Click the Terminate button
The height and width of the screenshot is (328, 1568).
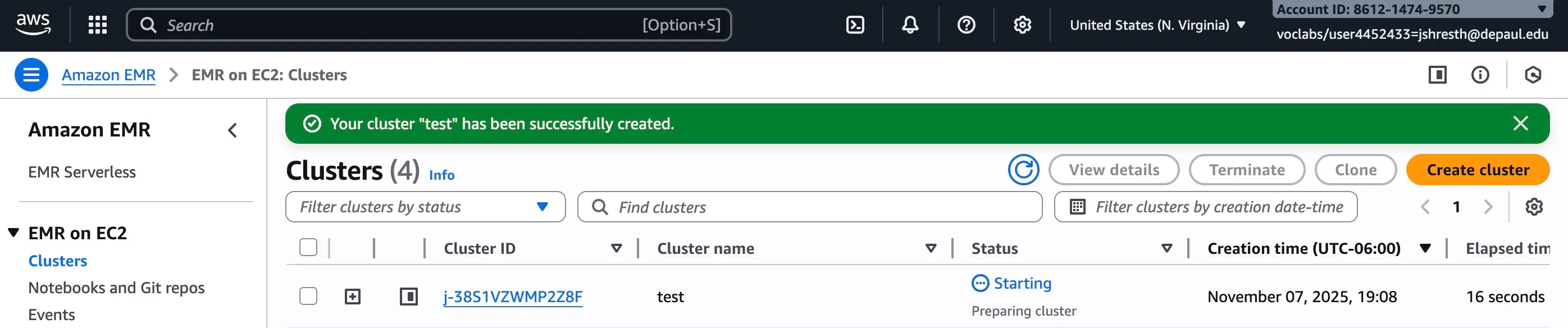click(1246, 170)
